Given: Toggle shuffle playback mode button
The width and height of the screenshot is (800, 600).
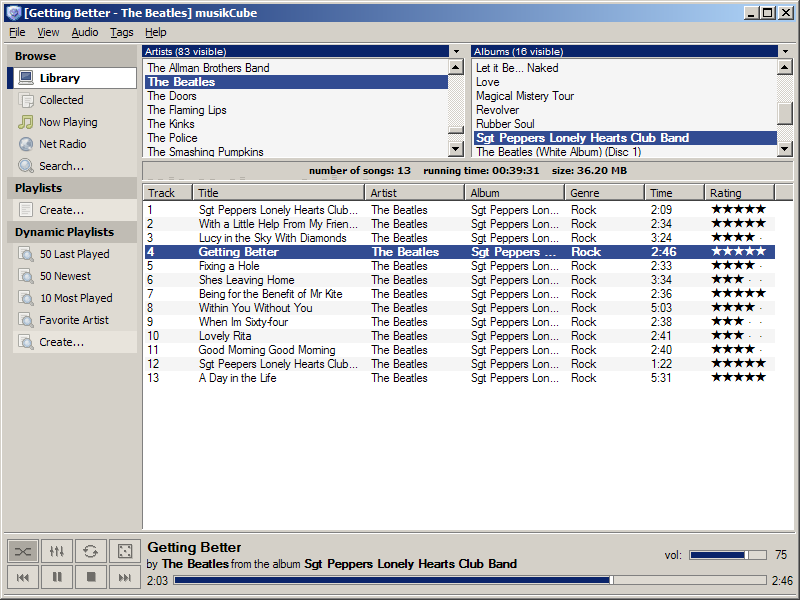Looking at the screenshot, I should tap(23, 551).
